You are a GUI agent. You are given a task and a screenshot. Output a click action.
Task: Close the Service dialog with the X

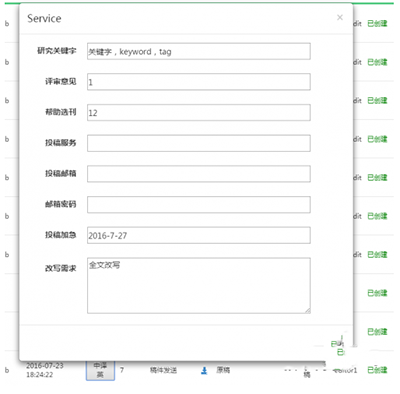[340, 17]
